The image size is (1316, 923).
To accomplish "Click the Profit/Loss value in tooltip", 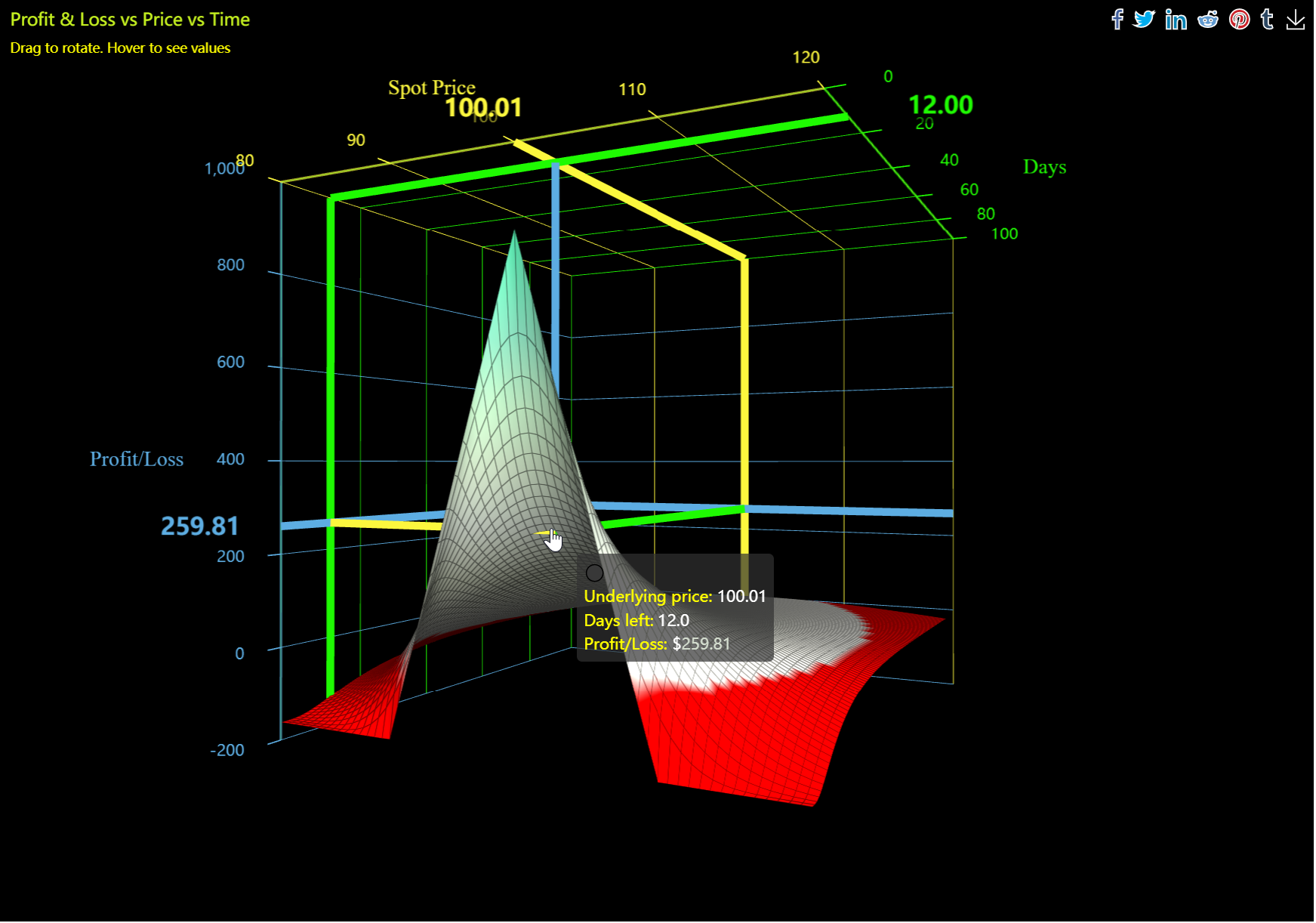I will [701, 644].
